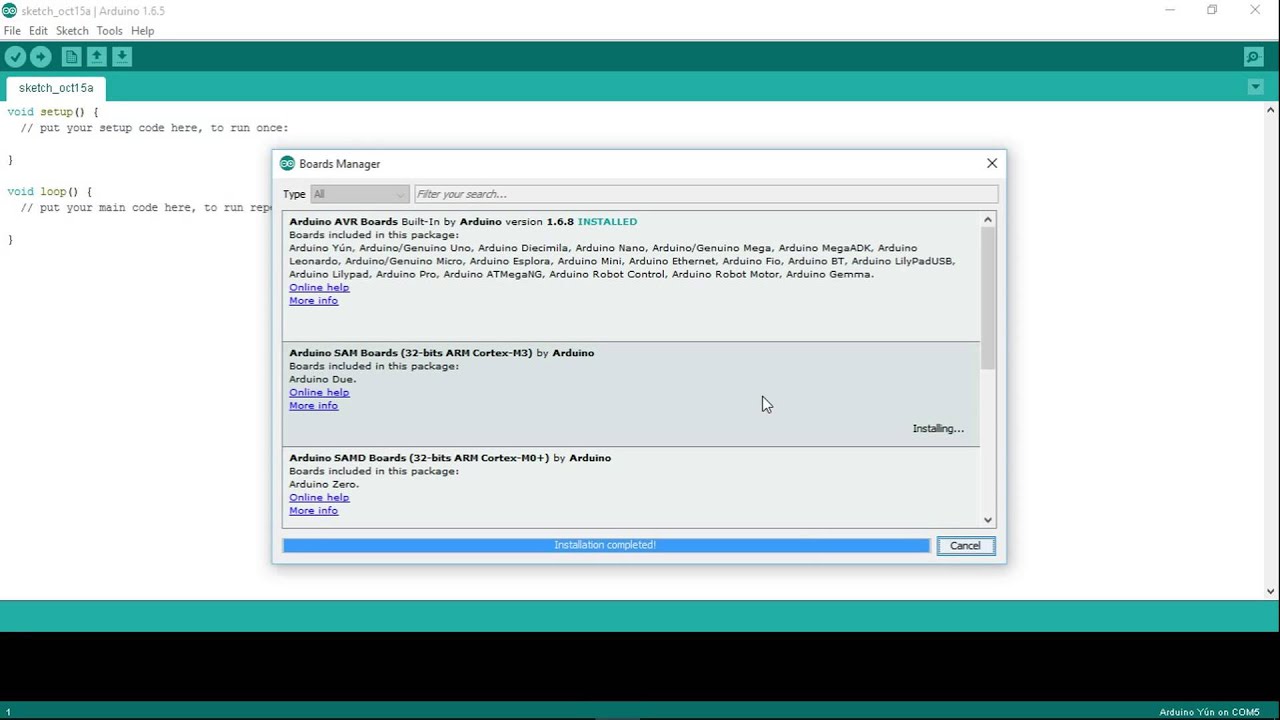Viewport: 1280px width, 720px height.
Task: Open Online help for Arduino SAM Boards
Action: point(319,392)
